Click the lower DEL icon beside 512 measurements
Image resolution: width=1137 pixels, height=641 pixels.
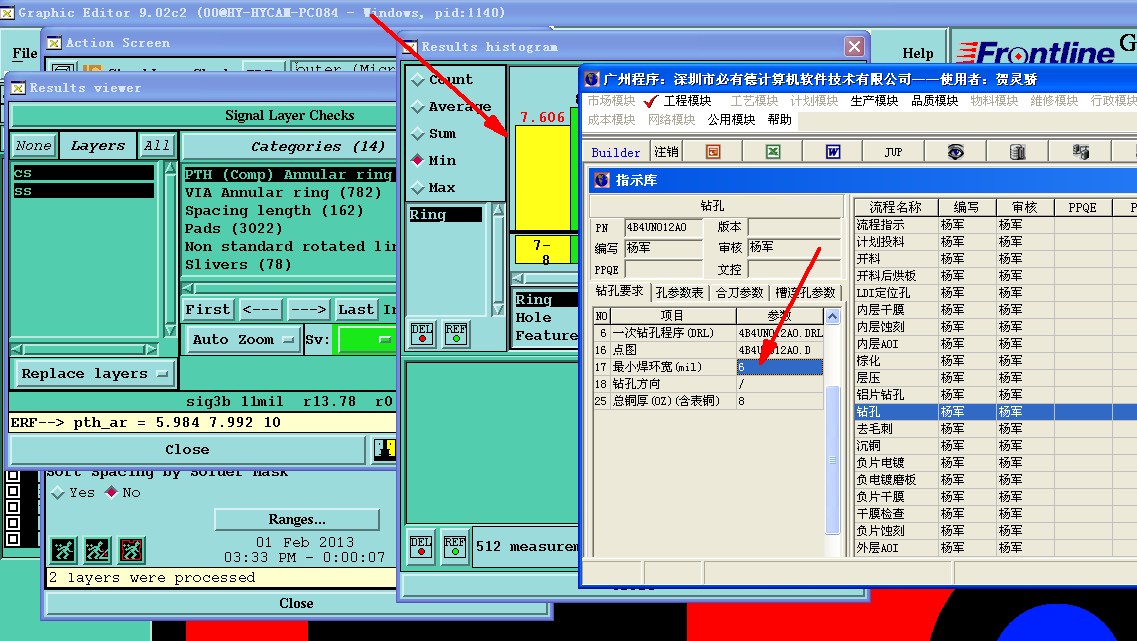coord(421,547)
